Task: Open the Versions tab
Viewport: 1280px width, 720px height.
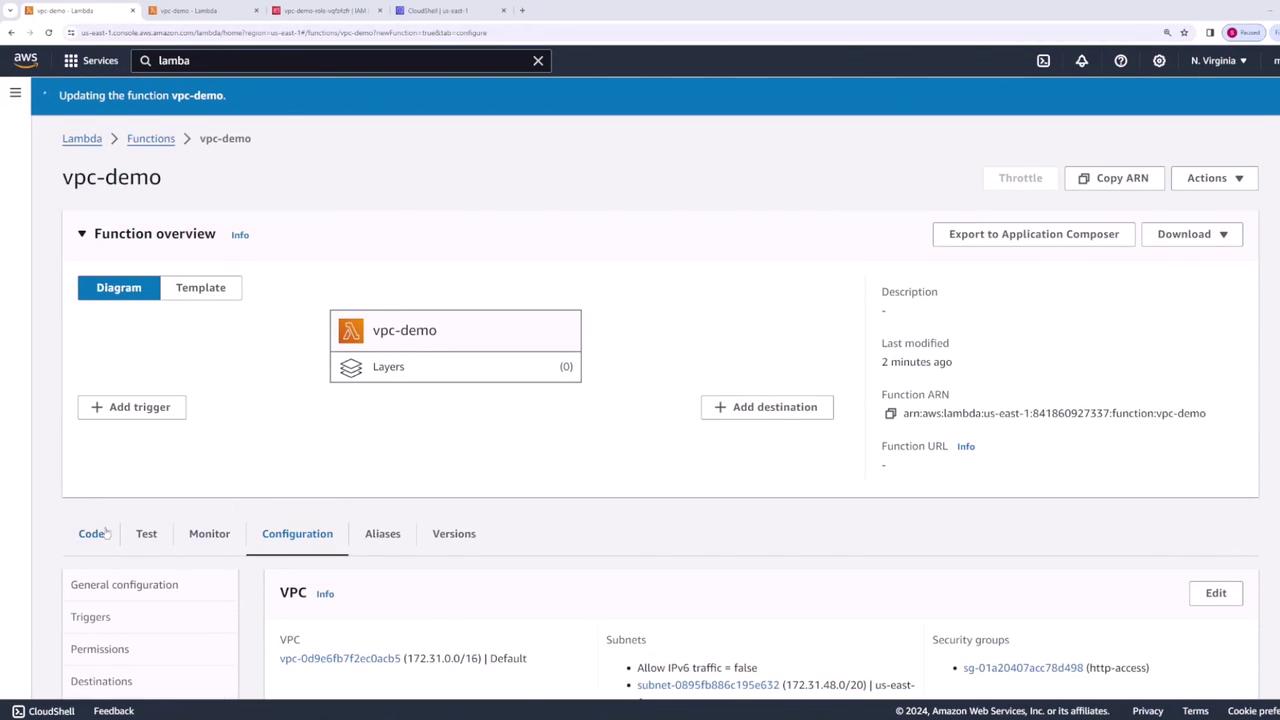Action: tap(454, 534)
